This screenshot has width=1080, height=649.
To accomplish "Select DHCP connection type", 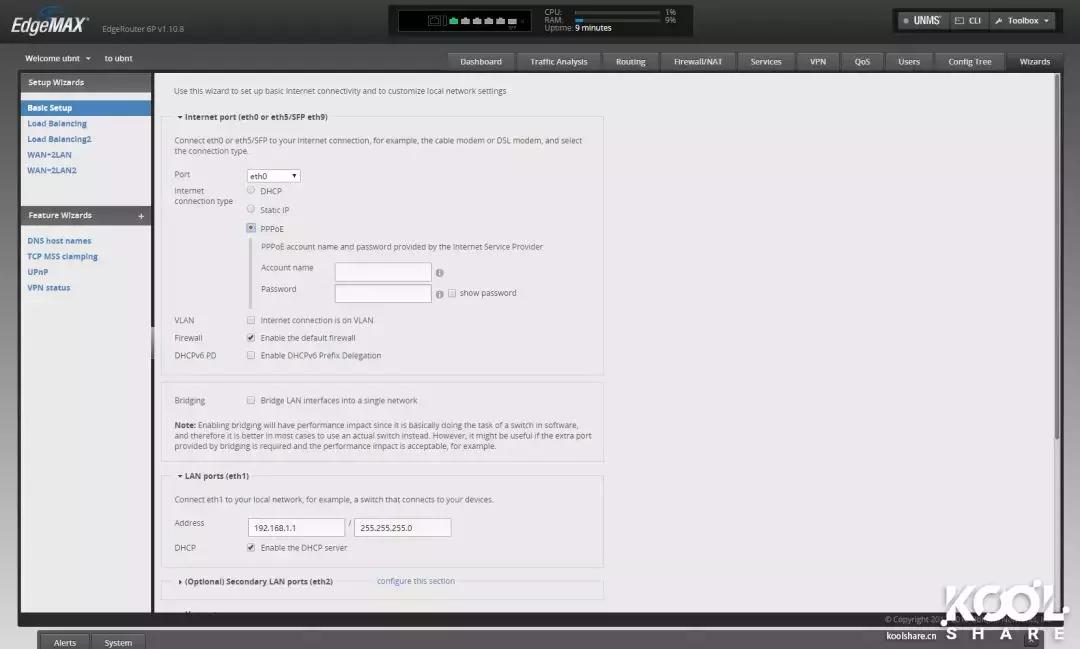I will (251, 190).
